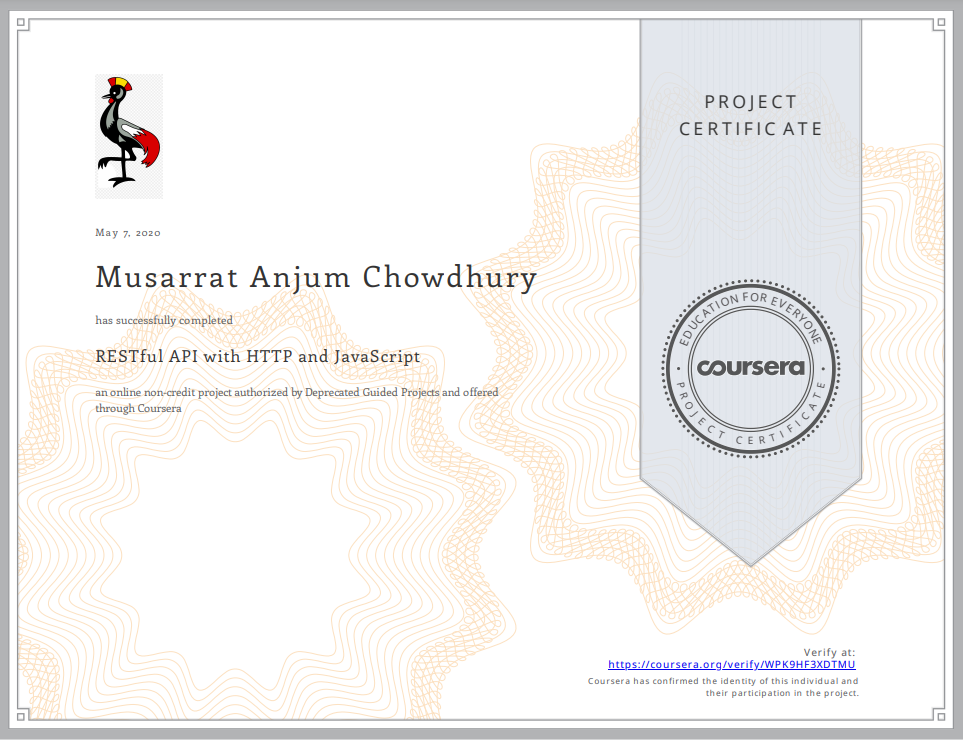Image resolution: width=963 pixels, height=740 pixels.
Task: Click the top-left corner ornament
Action: pos(25,26)
